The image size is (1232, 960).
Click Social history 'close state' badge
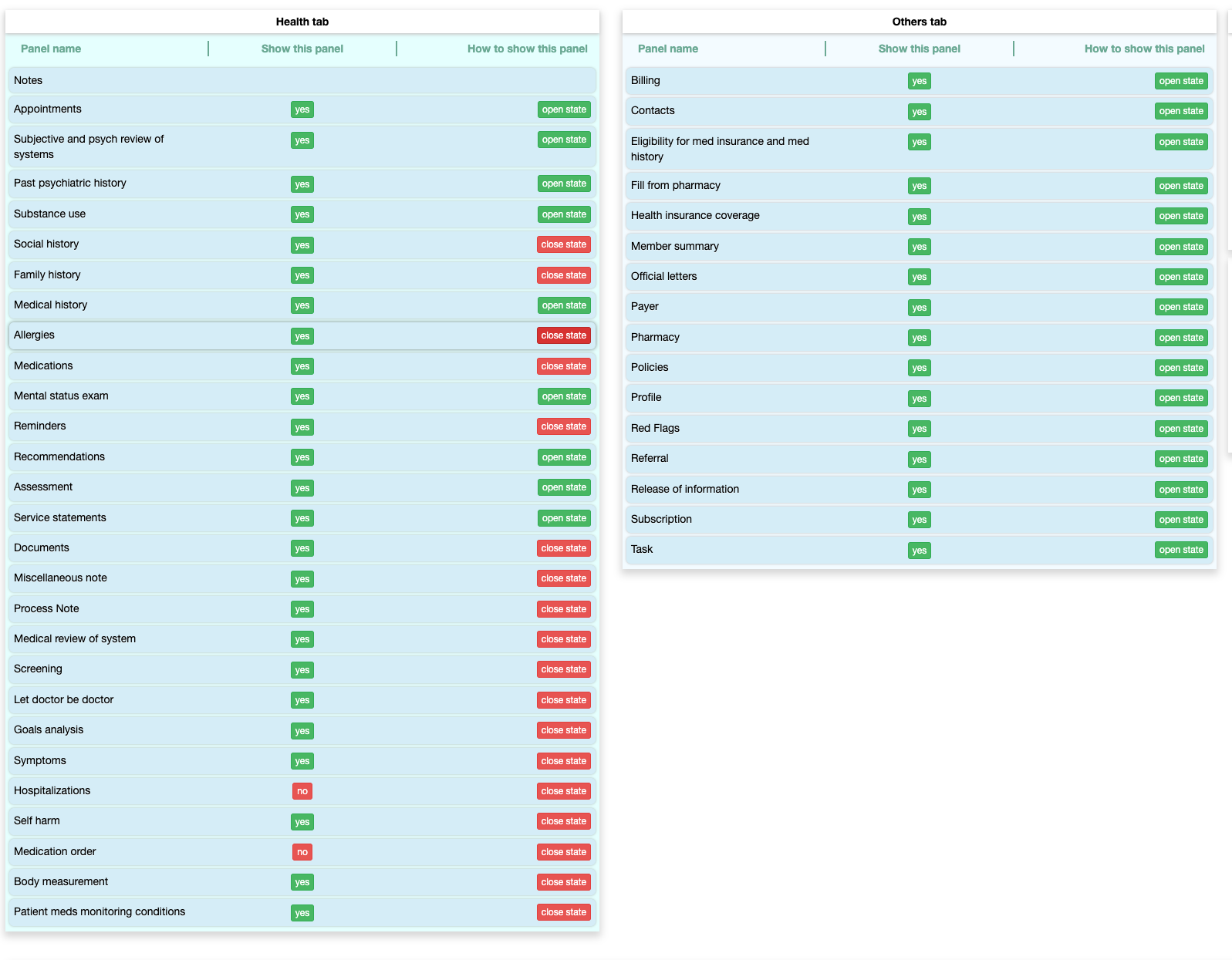[x=564, y=244]
